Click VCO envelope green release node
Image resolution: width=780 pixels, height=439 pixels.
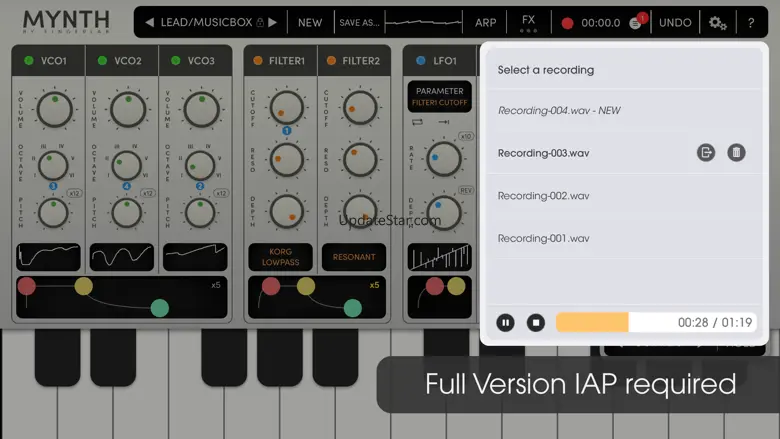pos(160,308)
